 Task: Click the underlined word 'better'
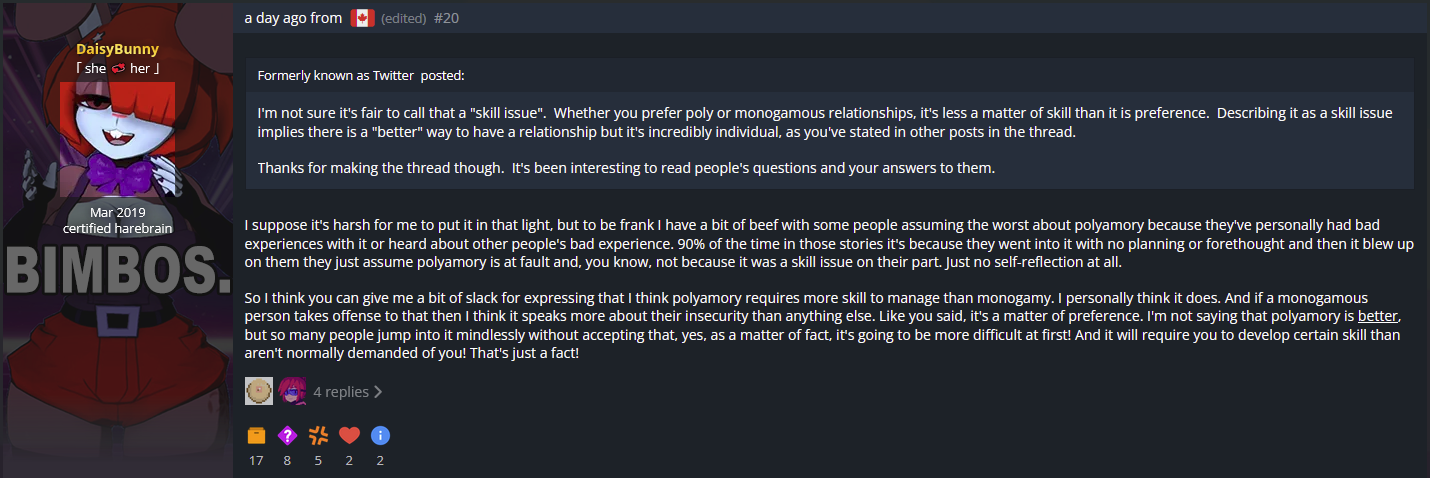click(x=1378, y=316)
